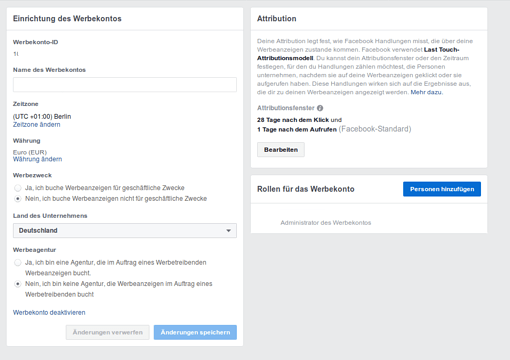This screenshot has height=360, width=510.
Task: Open the 'Mehr dazu' link
Action: [x=427, y=92]
